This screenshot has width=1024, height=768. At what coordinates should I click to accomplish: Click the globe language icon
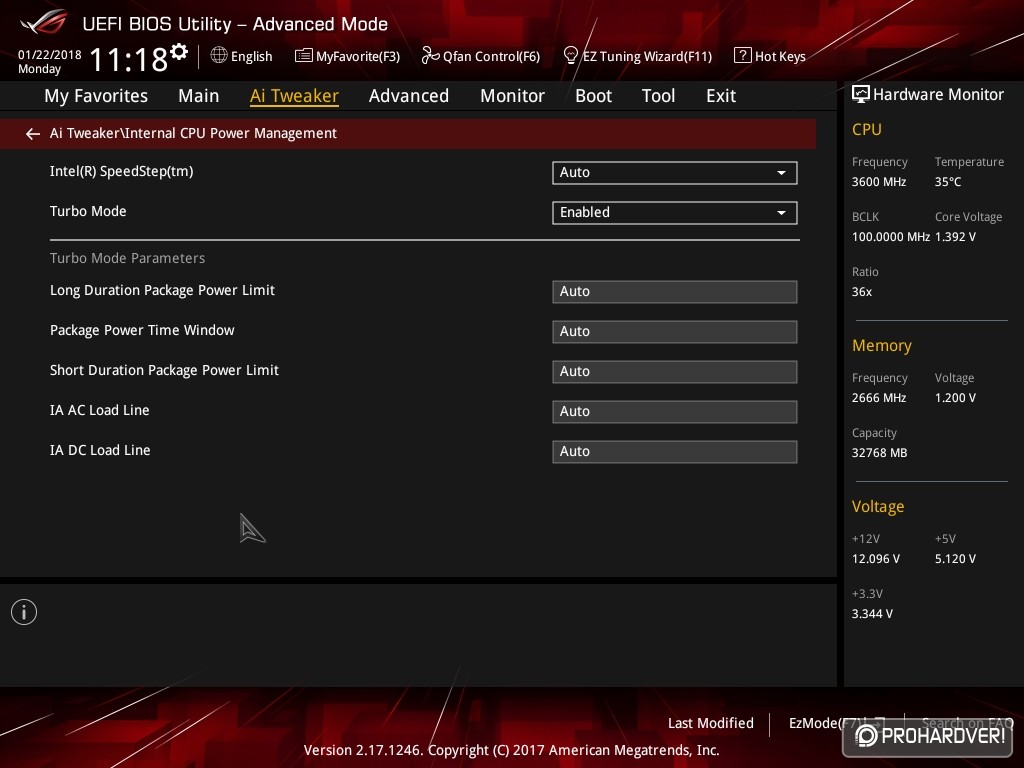coord(219,56)
